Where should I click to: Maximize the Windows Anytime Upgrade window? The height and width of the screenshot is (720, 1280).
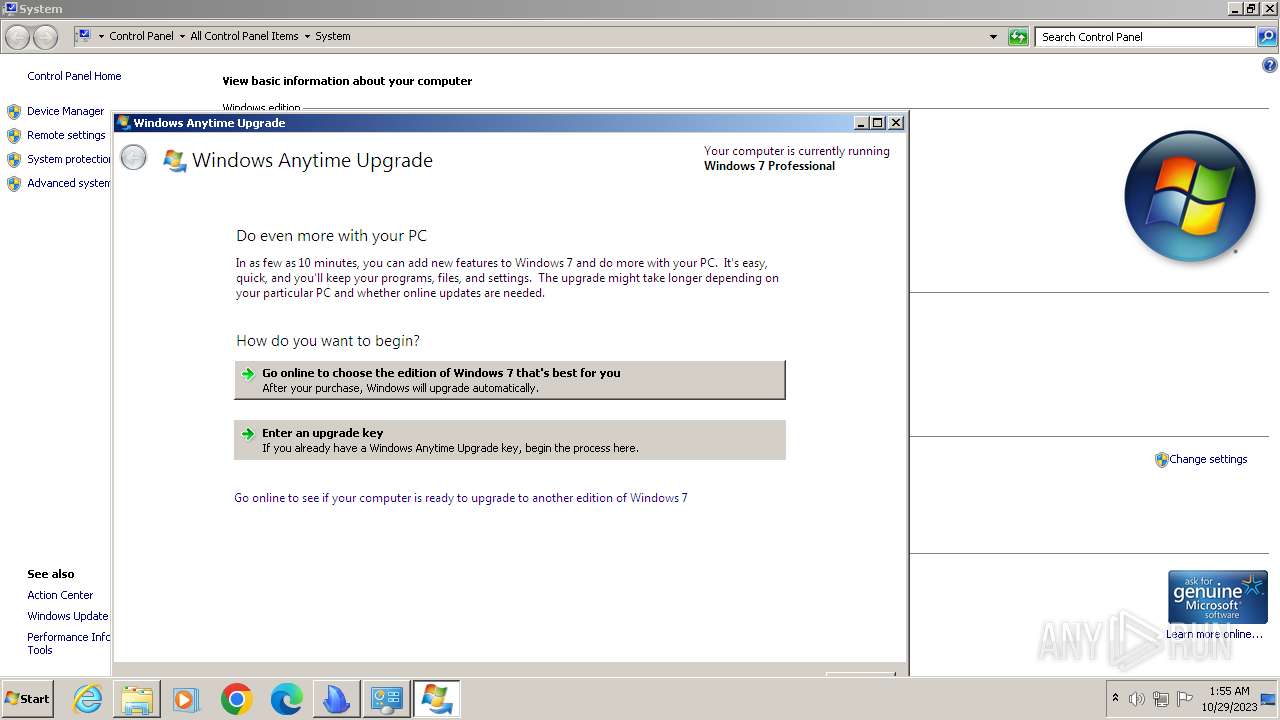878,122
